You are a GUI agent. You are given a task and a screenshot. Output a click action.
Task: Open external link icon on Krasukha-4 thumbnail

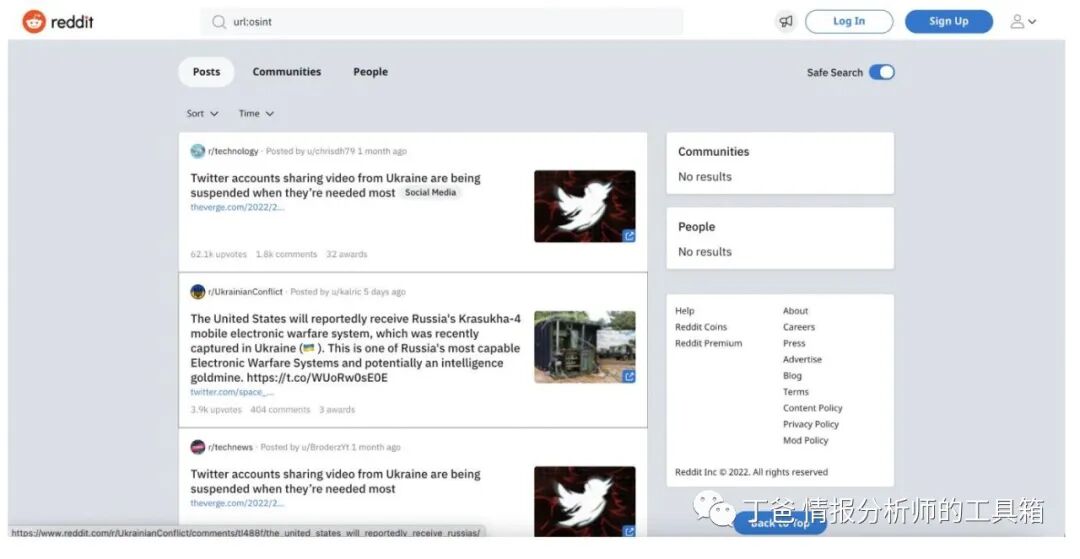(629, 377)
